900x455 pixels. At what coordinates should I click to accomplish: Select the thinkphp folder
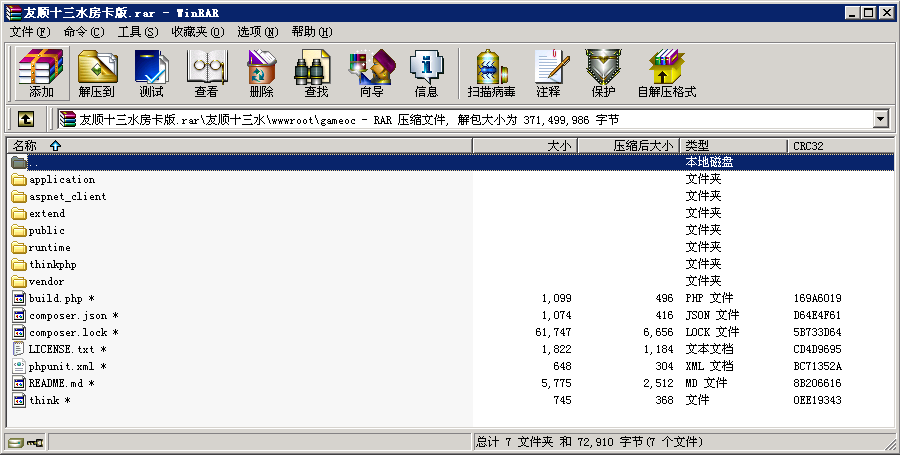pos(52,265)
